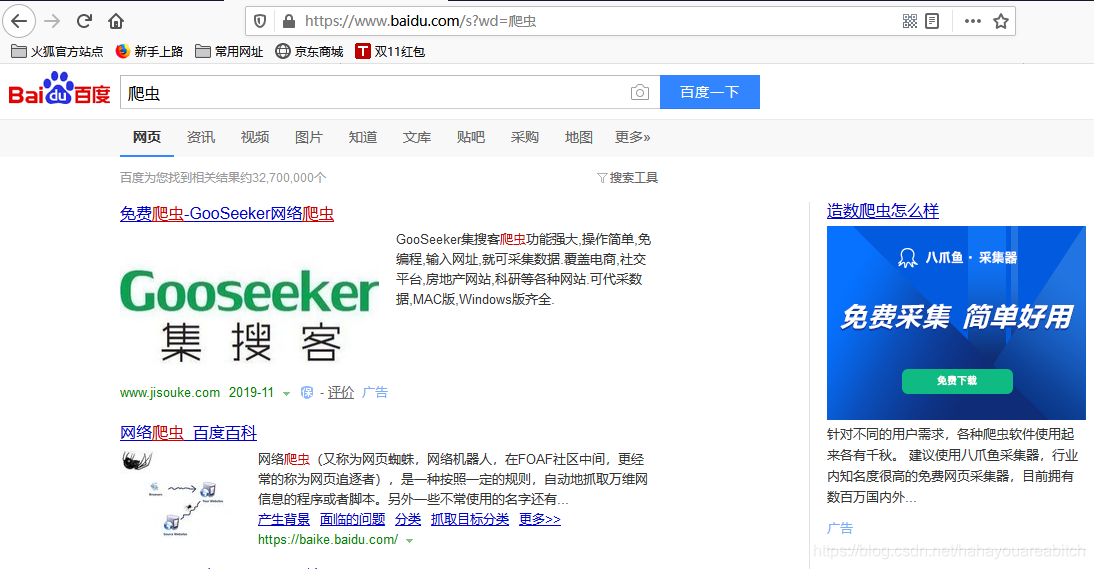Open the 双11红包 bookmark

[x=390, y=51]
